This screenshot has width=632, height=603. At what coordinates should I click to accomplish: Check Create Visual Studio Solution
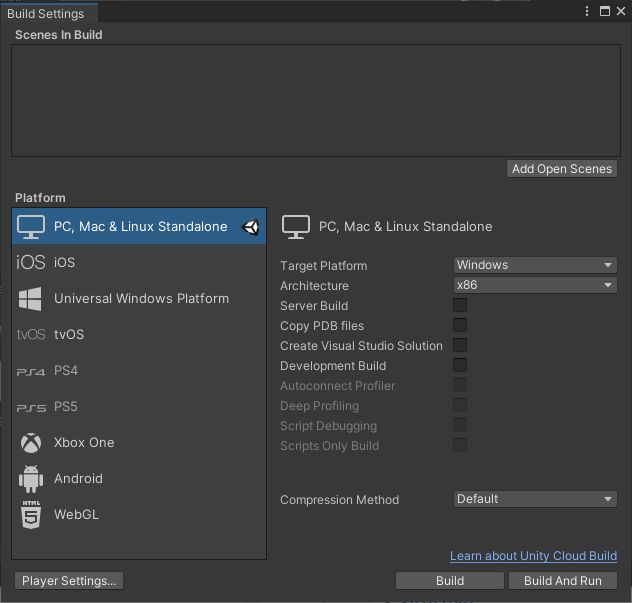[460, 345]
